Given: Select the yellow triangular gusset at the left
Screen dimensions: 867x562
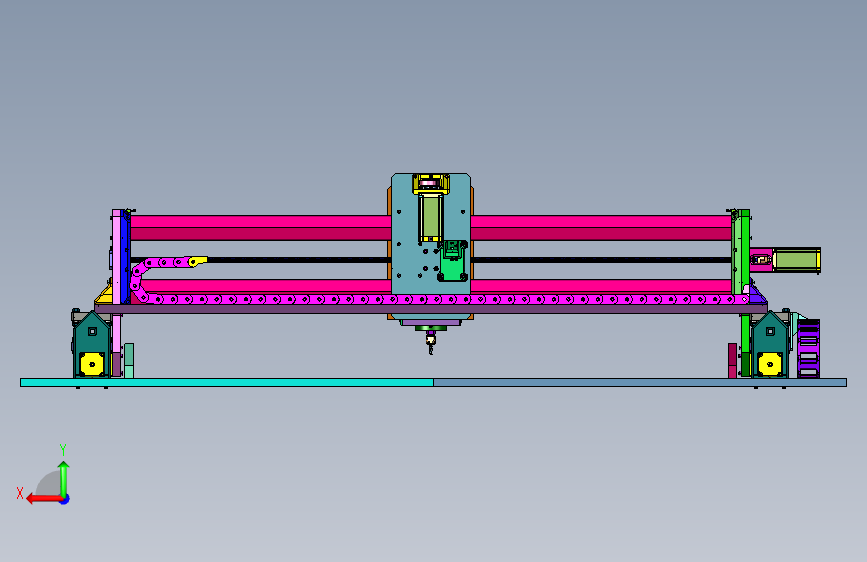Looking at the screenshot, I should 105,294.
